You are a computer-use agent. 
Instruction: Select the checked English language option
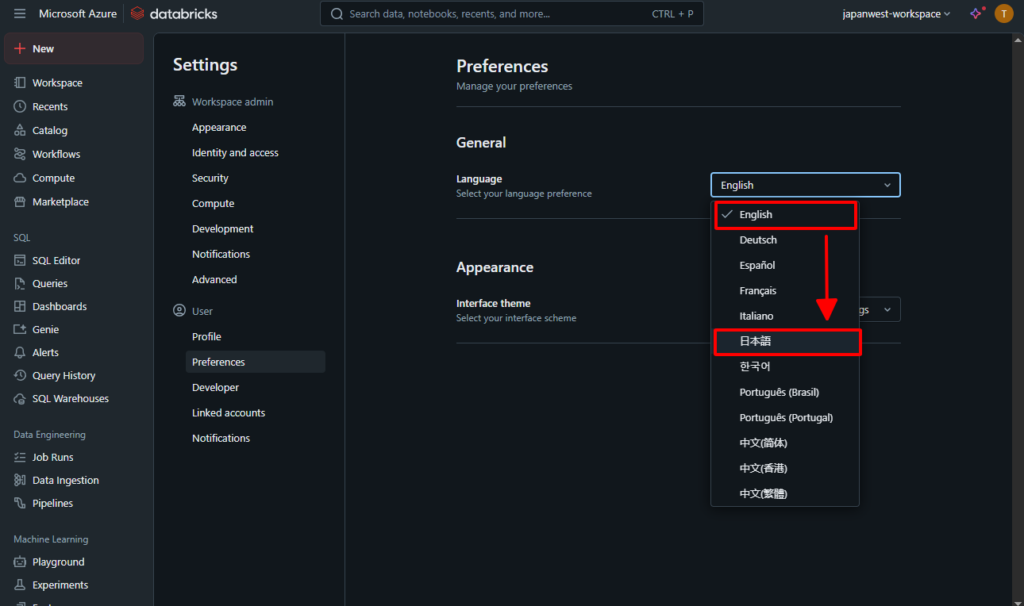(x=785, y=215)
